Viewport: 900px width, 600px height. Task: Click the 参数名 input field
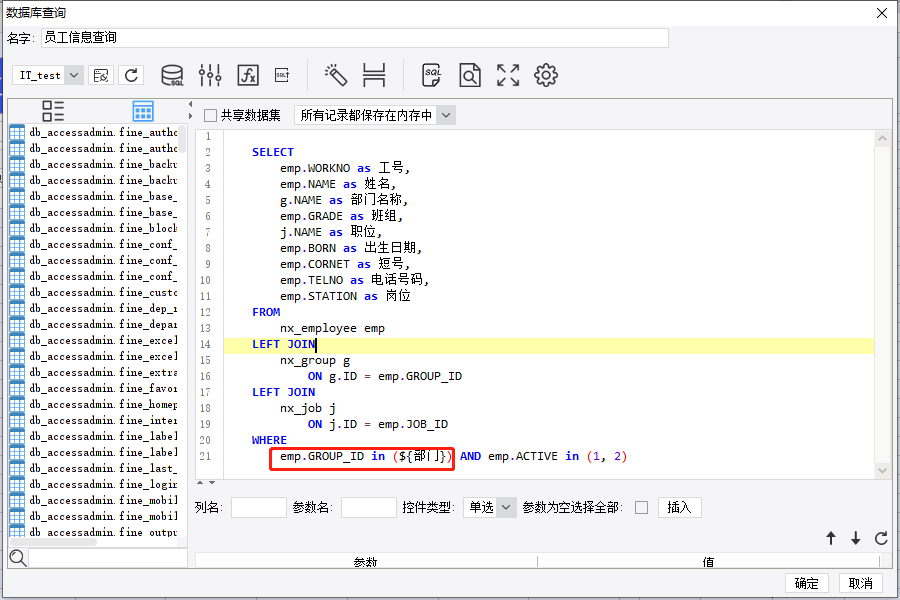click(368, 508)
